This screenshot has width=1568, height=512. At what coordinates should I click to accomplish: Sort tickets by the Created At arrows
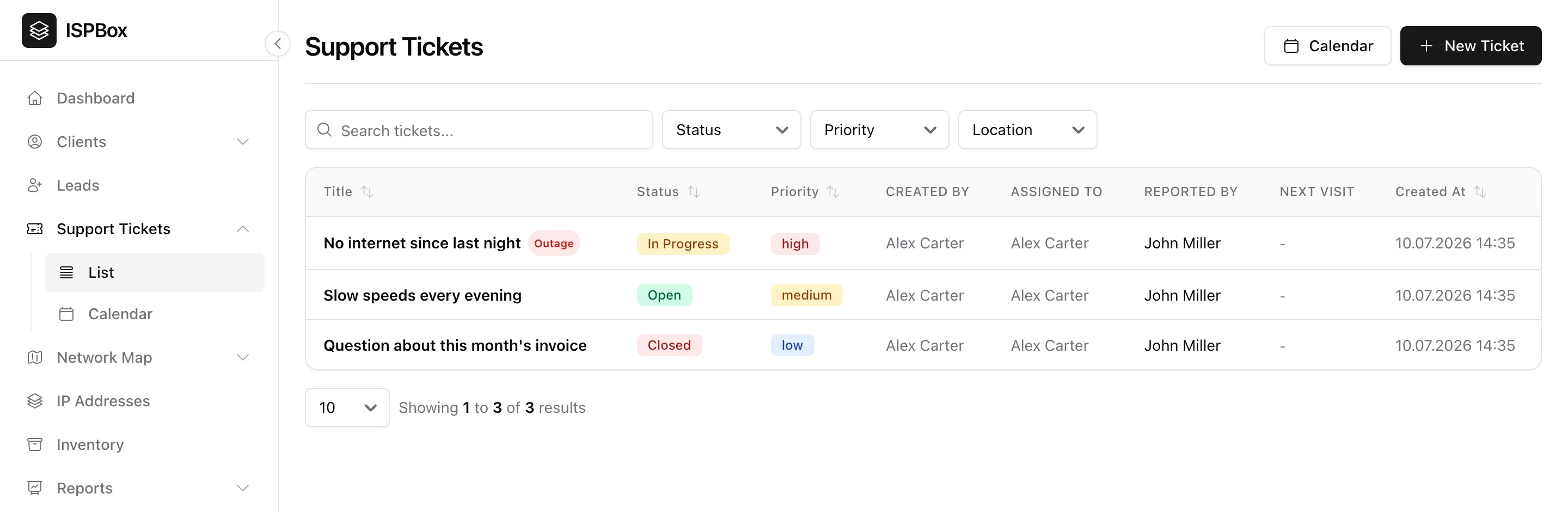(x=1480, y=192)
